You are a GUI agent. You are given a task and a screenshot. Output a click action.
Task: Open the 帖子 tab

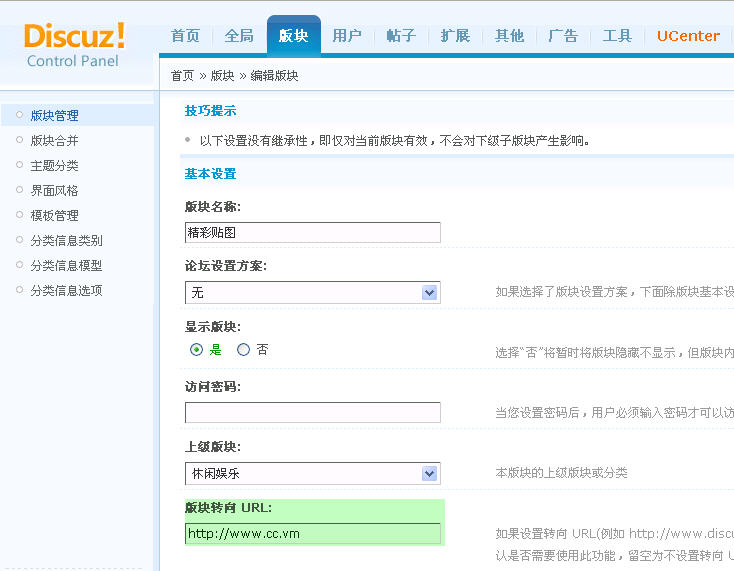tap(401, 36)
